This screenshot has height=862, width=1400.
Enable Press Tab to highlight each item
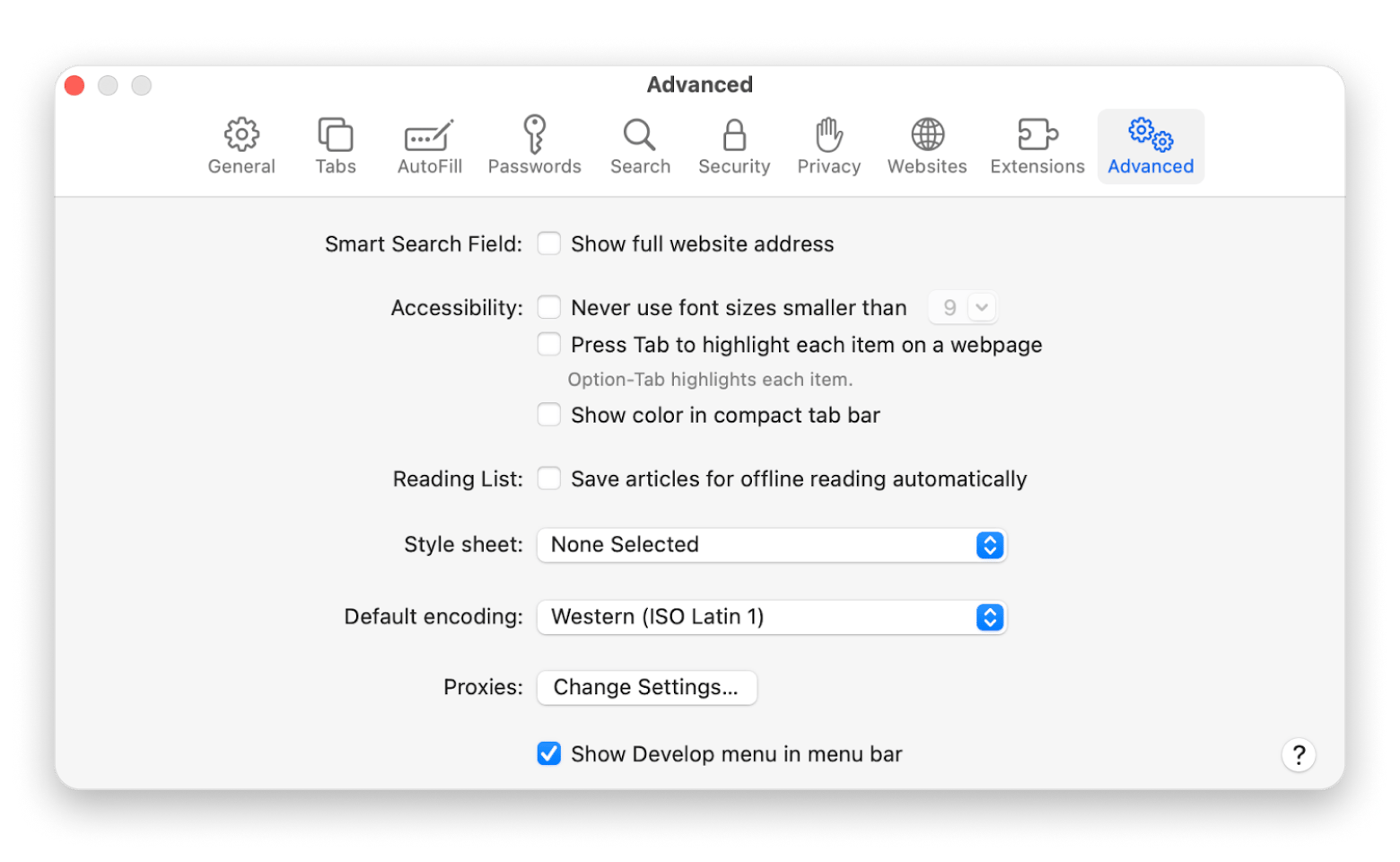click(x=549, y=344)
